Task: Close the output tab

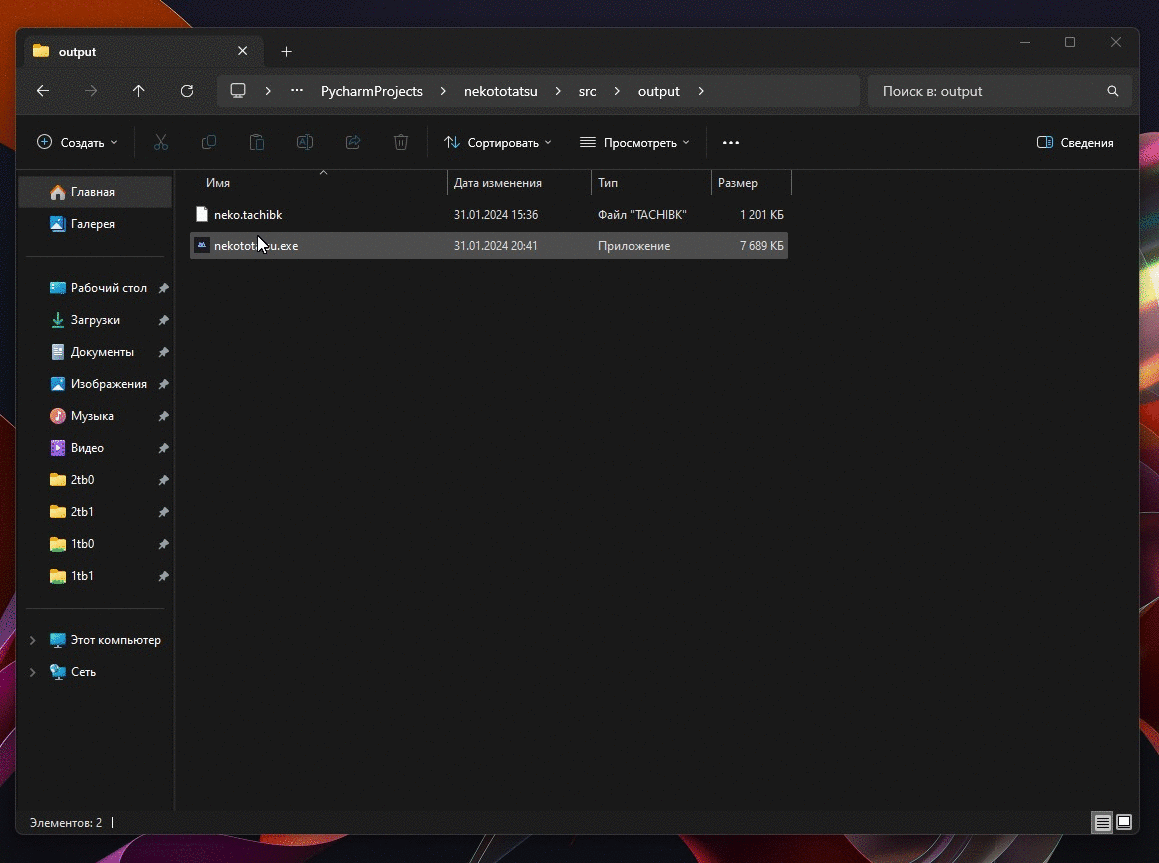Action: (242, 51)
